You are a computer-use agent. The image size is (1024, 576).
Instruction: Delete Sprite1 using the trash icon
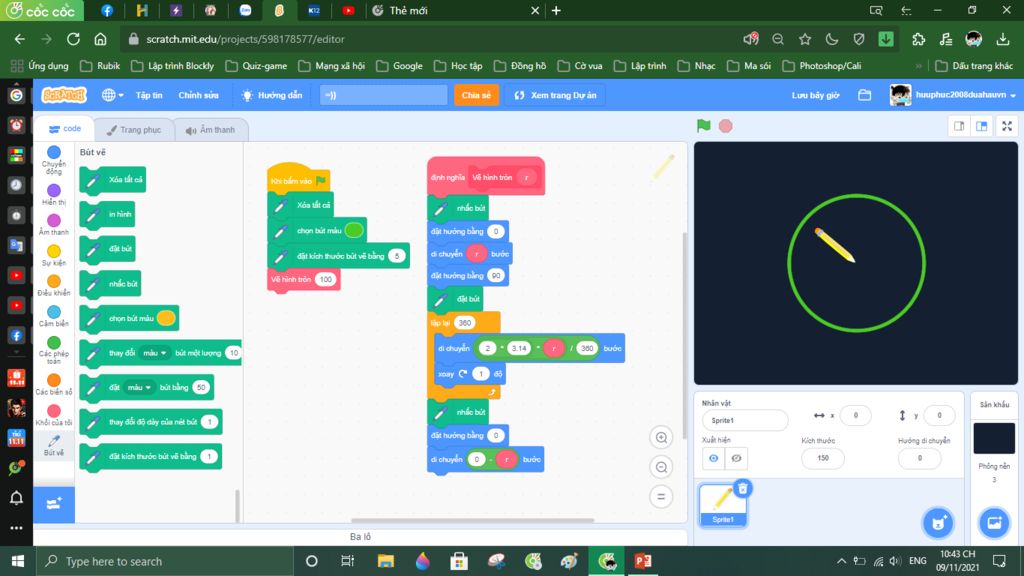click(x=742, y=488)
